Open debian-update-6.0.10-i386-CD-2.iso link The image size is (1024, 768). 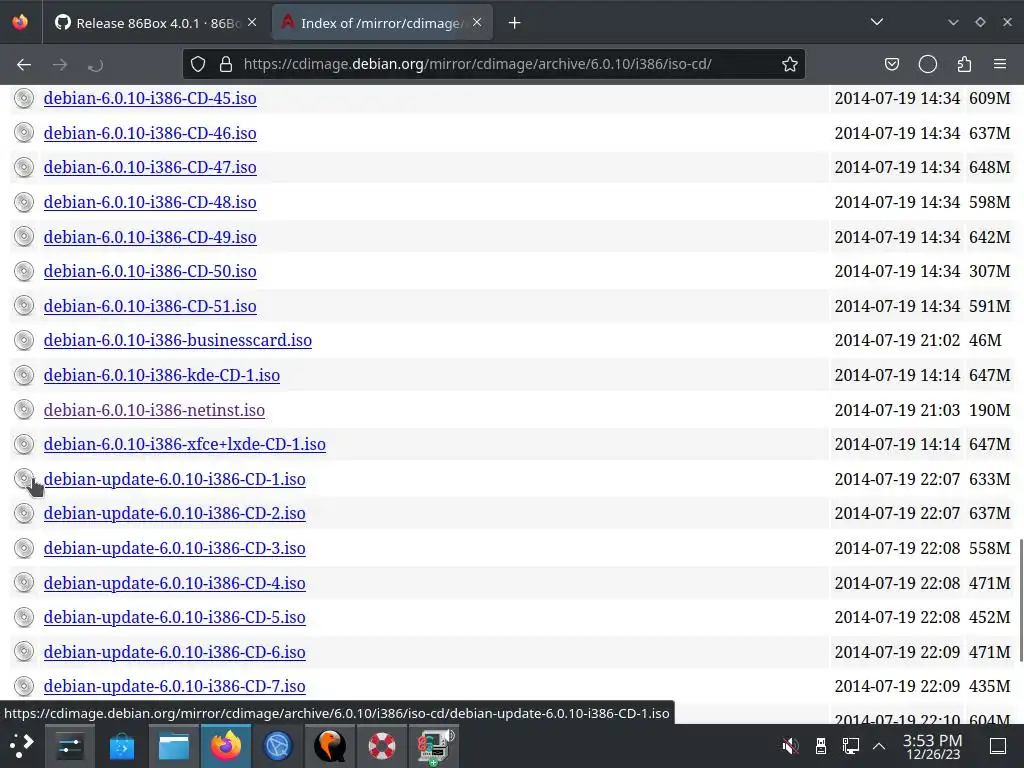(x=174, y=514)
